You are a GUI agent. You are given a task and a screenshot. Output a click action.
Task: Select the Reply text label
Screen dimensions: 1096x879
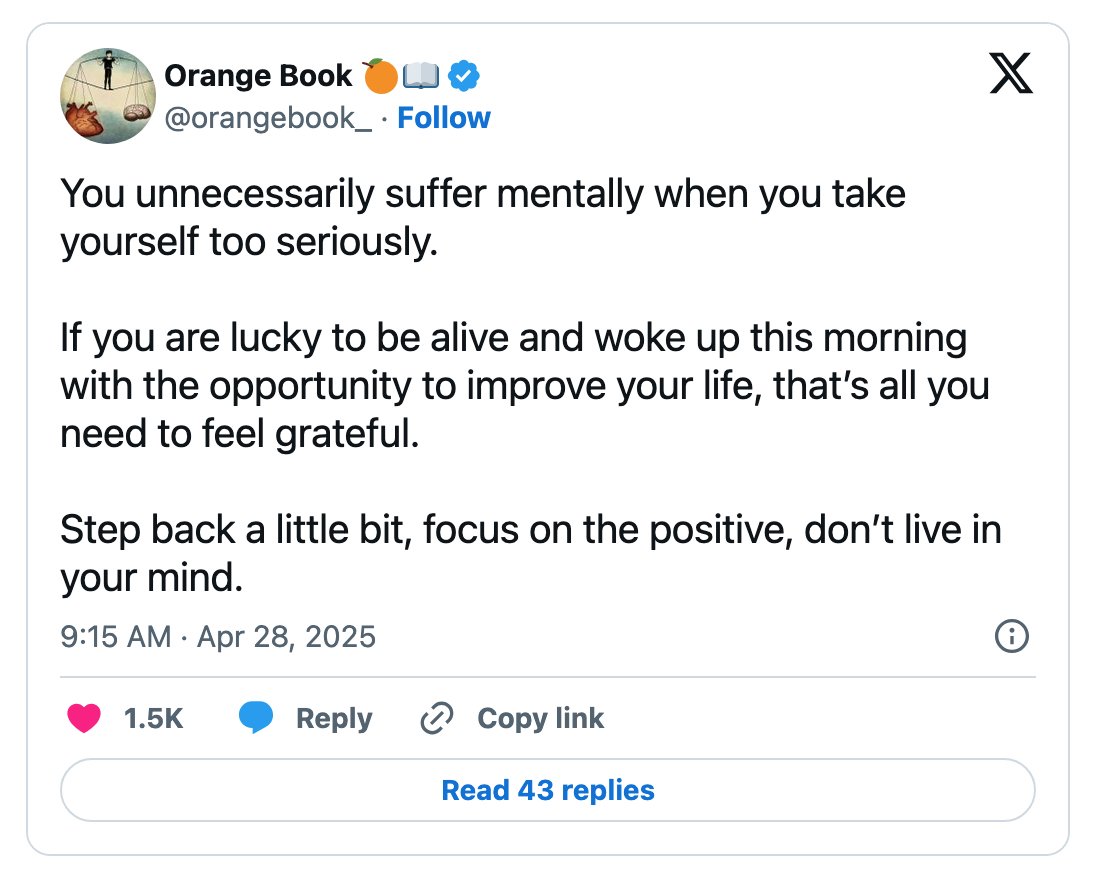pyautogui.click(x=334, y=719)
